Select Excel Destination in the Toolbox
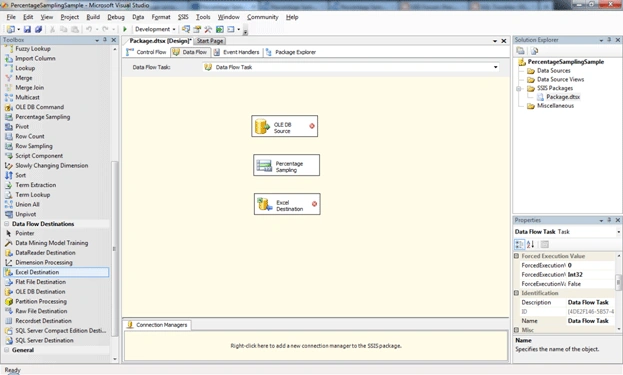Screen dimensions: 623x375 click(56, 272)
